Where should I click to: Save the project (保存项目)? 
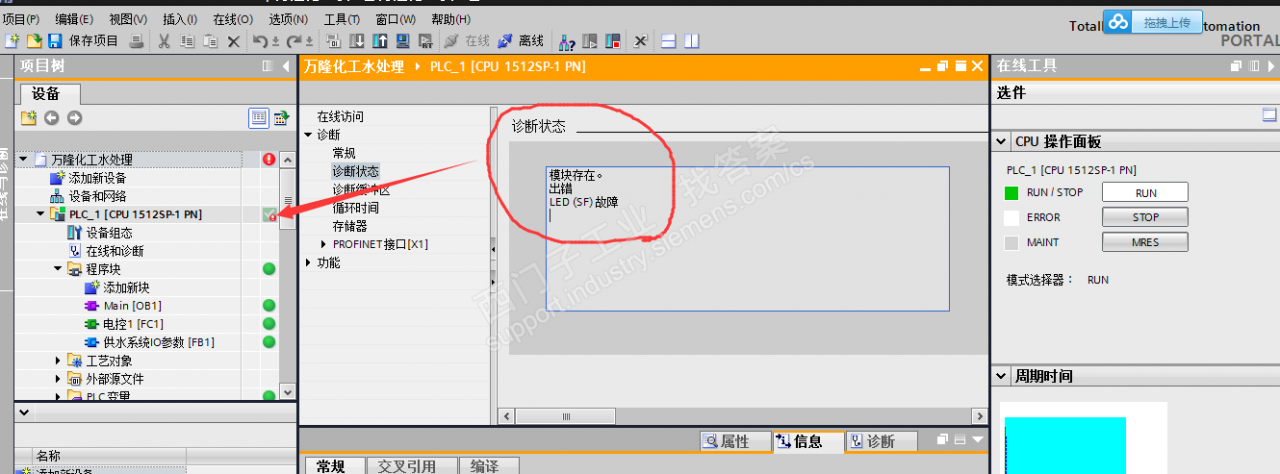[82, 41]
